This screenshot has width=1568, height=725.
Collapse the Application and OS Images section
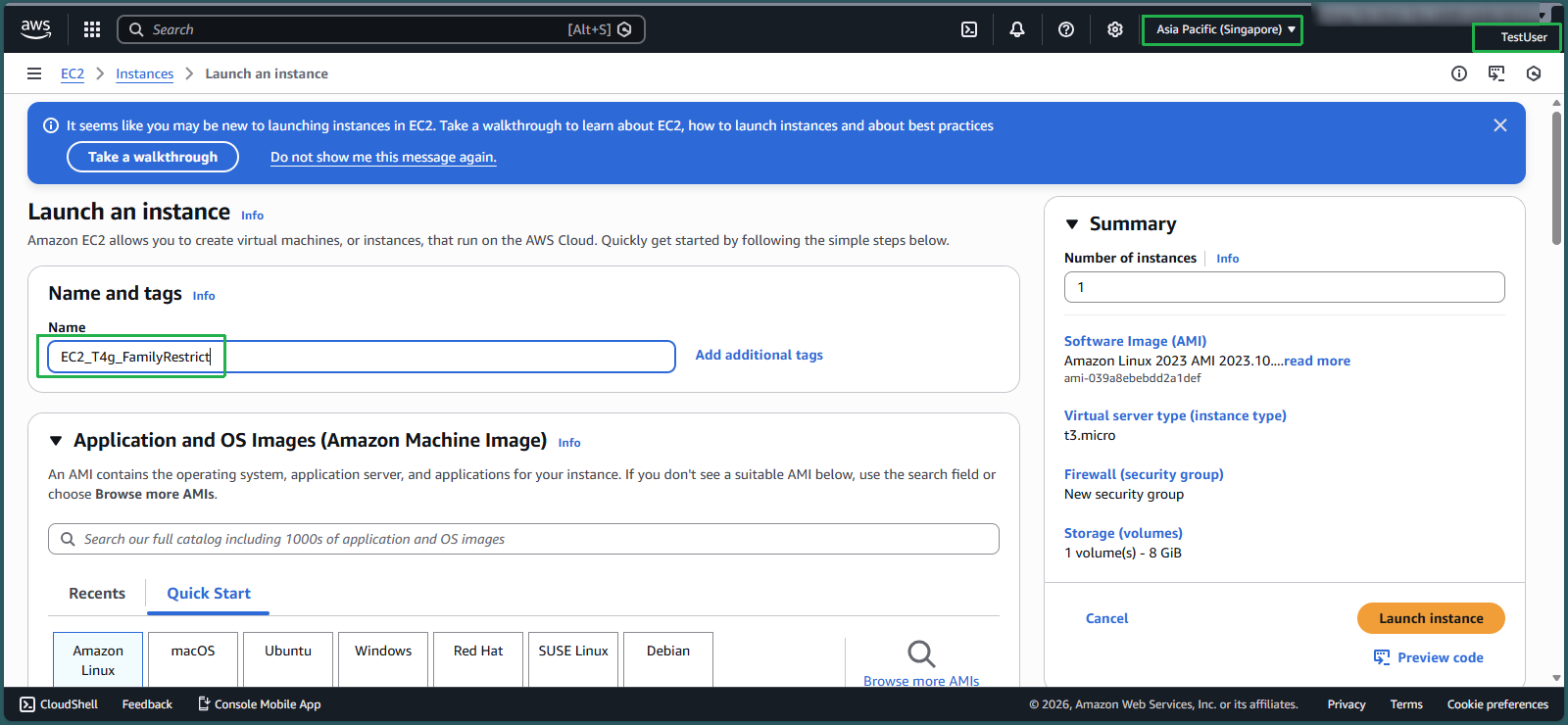tap(56, 441)
